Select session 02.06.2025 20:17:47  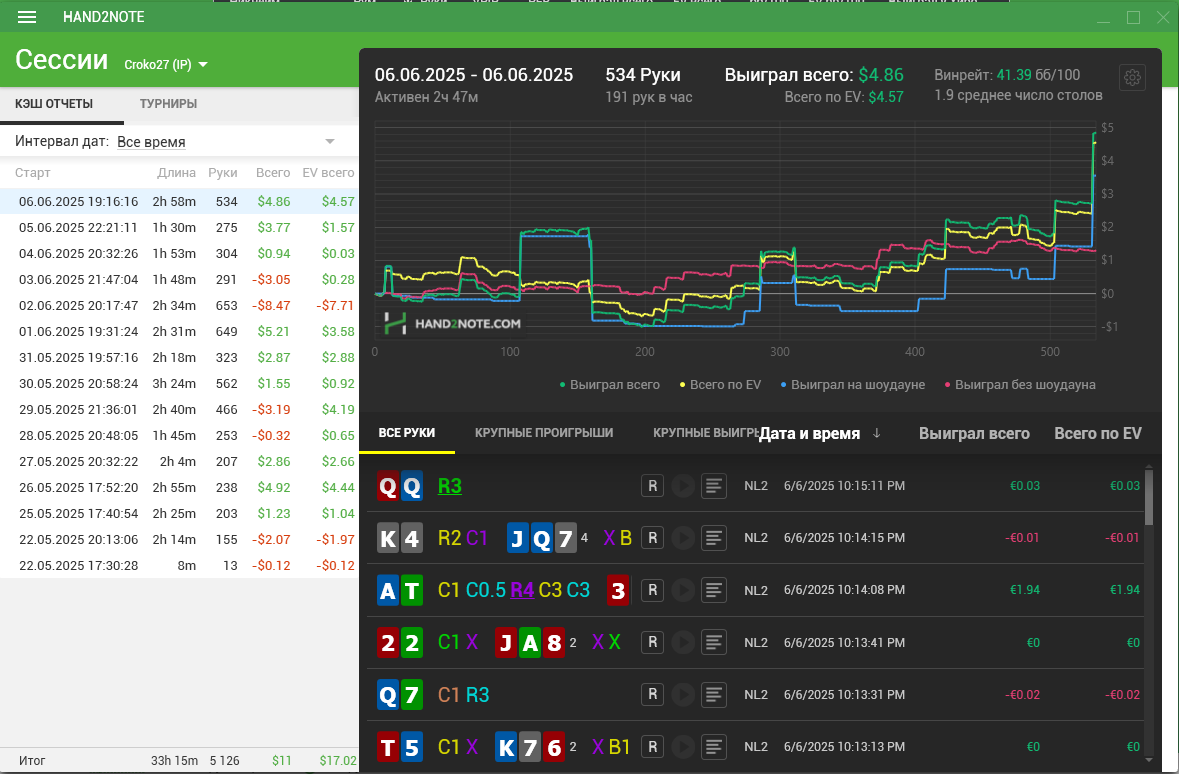[x=179, y=305]
